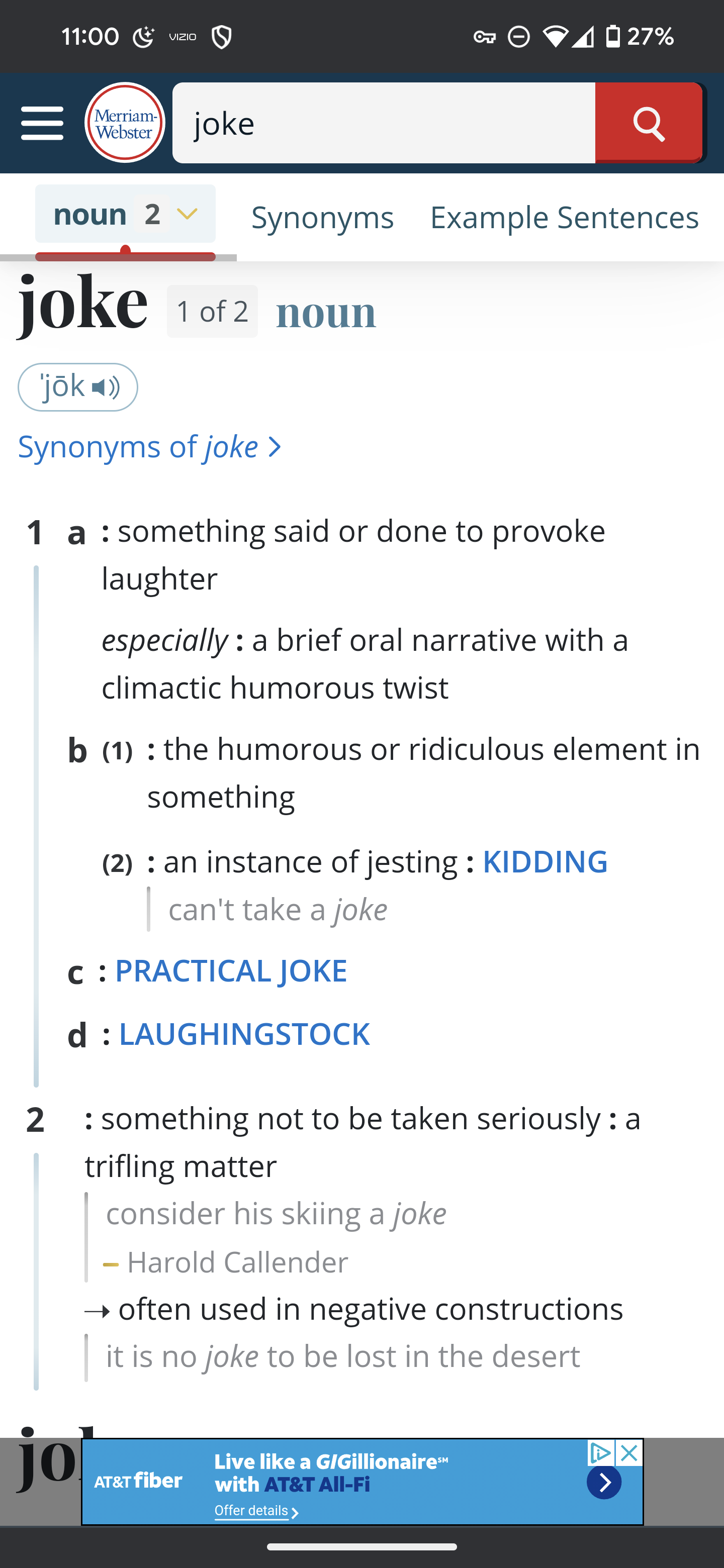
Task: Tap the Merriam-Webster logo
Action: click(125, 122)
